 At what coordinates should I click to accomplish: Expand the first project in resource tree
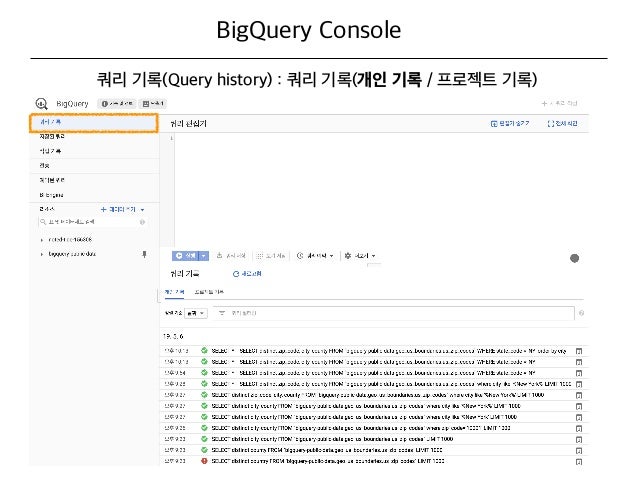coord(42,240)
